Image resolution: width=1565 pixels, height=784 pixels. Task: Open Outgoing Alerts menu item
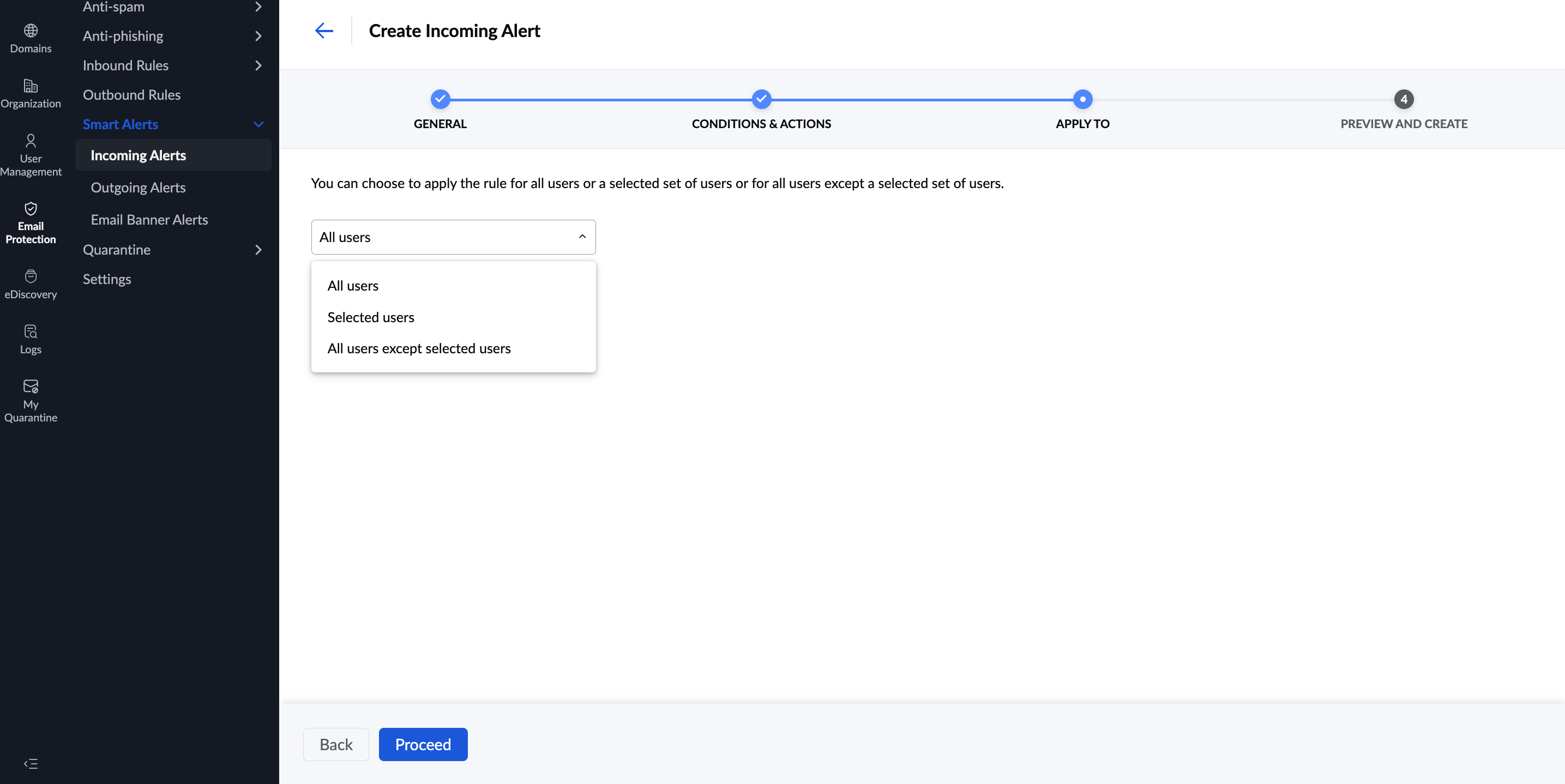pyautogui.click(x=138, y=188)
